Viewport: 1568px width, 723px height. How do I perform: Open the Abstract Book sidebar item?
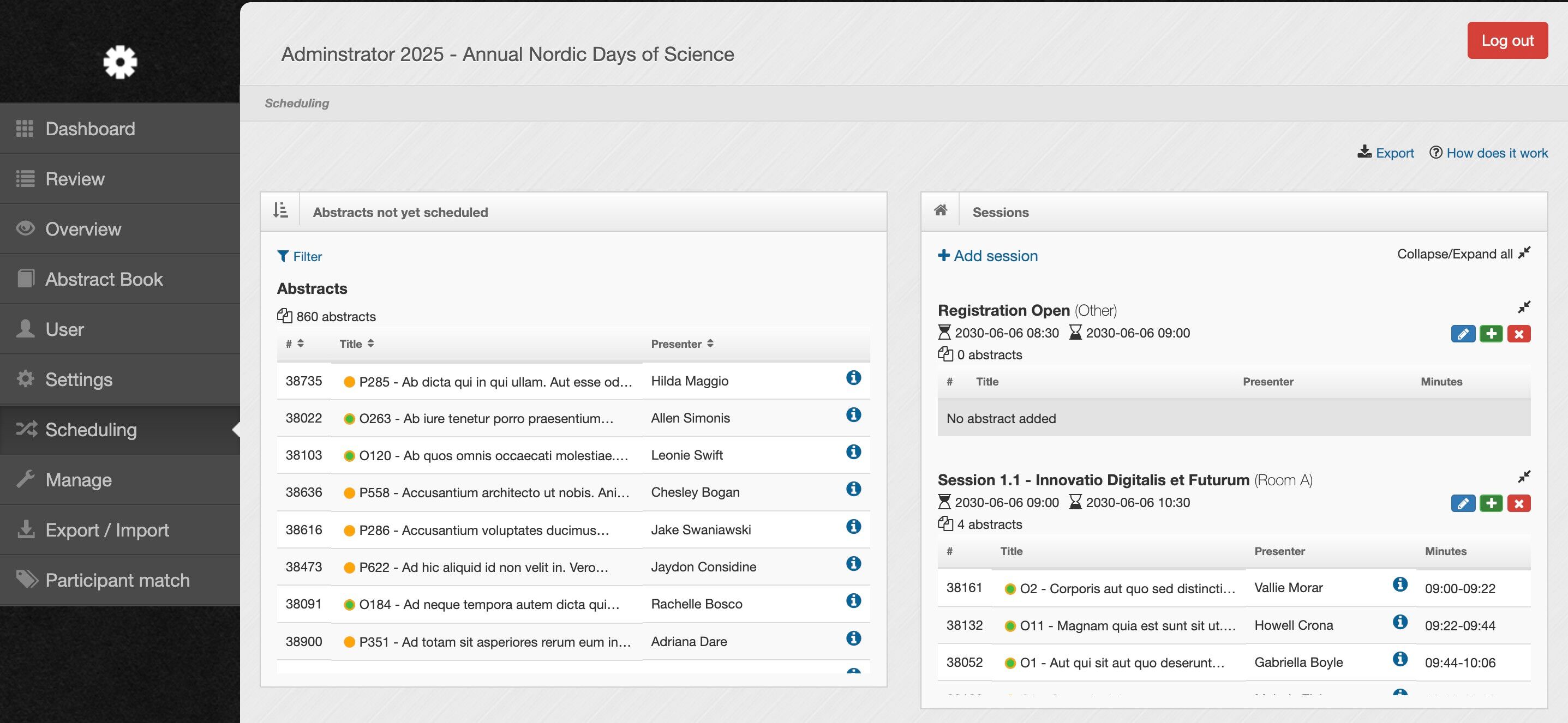(104, 279)
